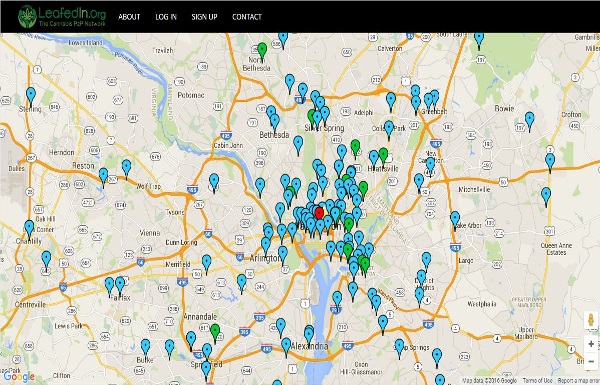Click the blue marker at Lake Arbor
Image resolution: width=600 pixels, height=385 pixels.
click(x=455, y=220)
